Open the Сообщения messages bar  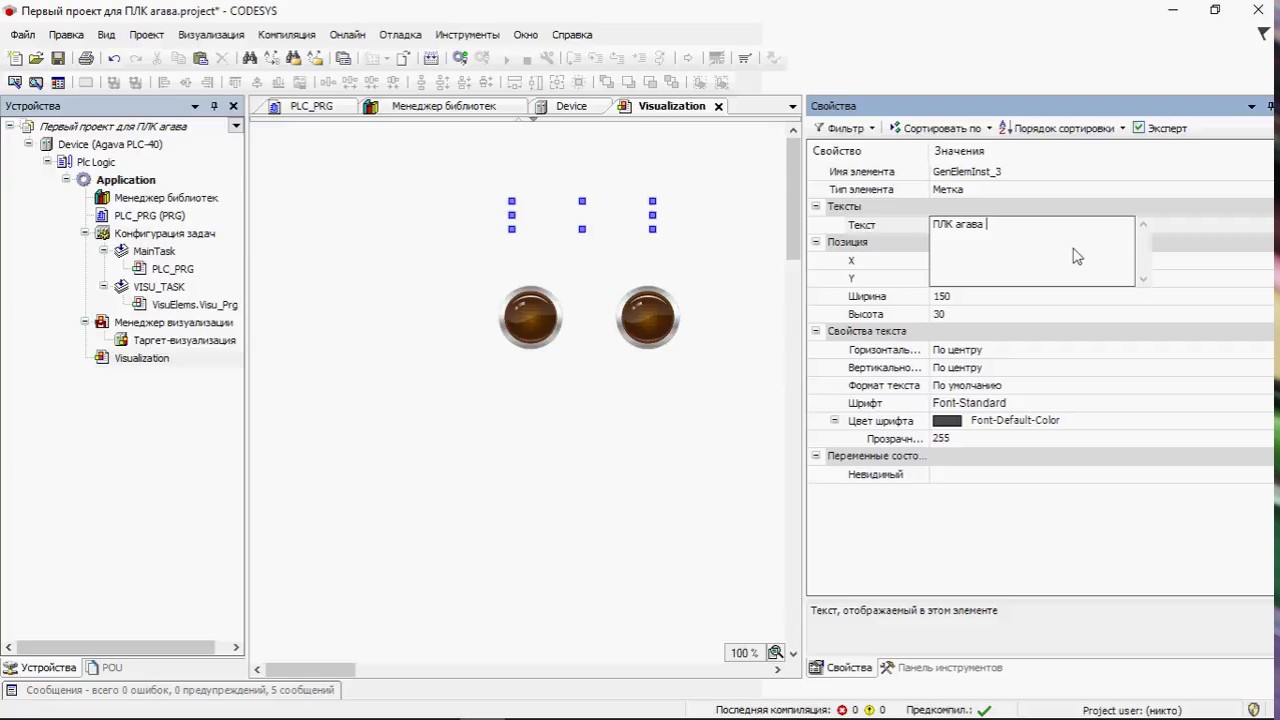(x=172, y=690)
